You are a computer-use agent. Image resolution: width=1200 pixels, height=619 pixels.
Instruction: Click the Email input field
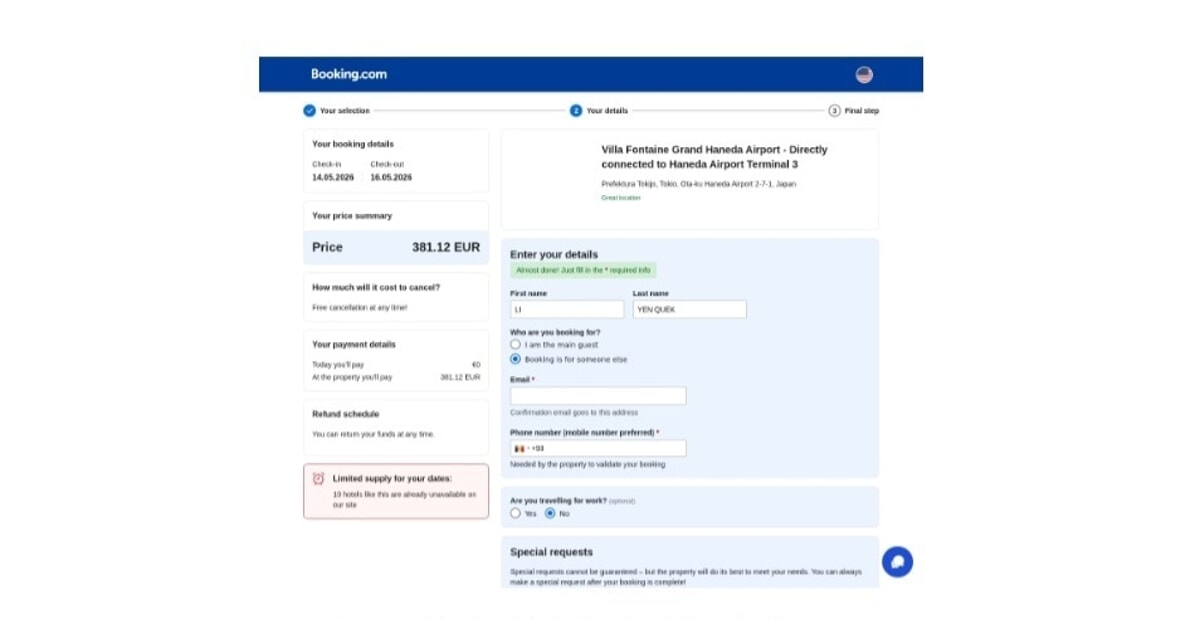(598, 396)
